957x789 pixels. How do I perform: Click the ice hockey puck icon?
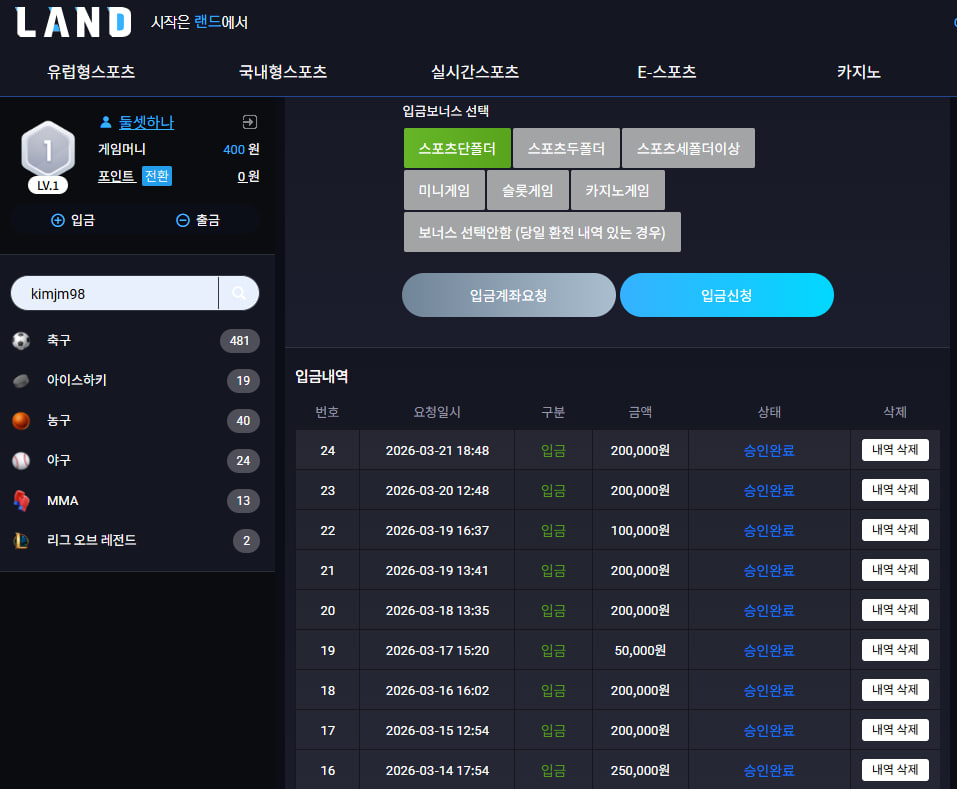click(21, 381)
